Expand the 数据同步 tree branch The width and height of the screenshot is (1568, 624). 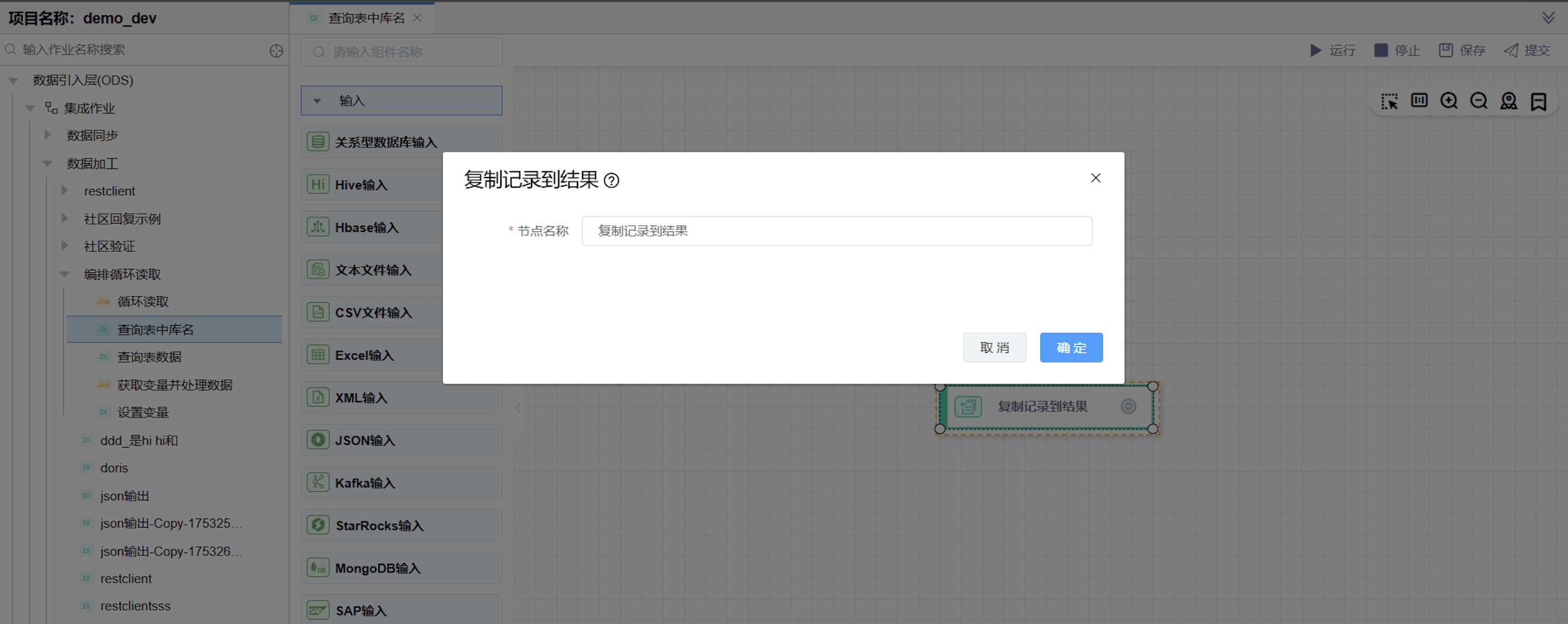[x=48, y=135]
